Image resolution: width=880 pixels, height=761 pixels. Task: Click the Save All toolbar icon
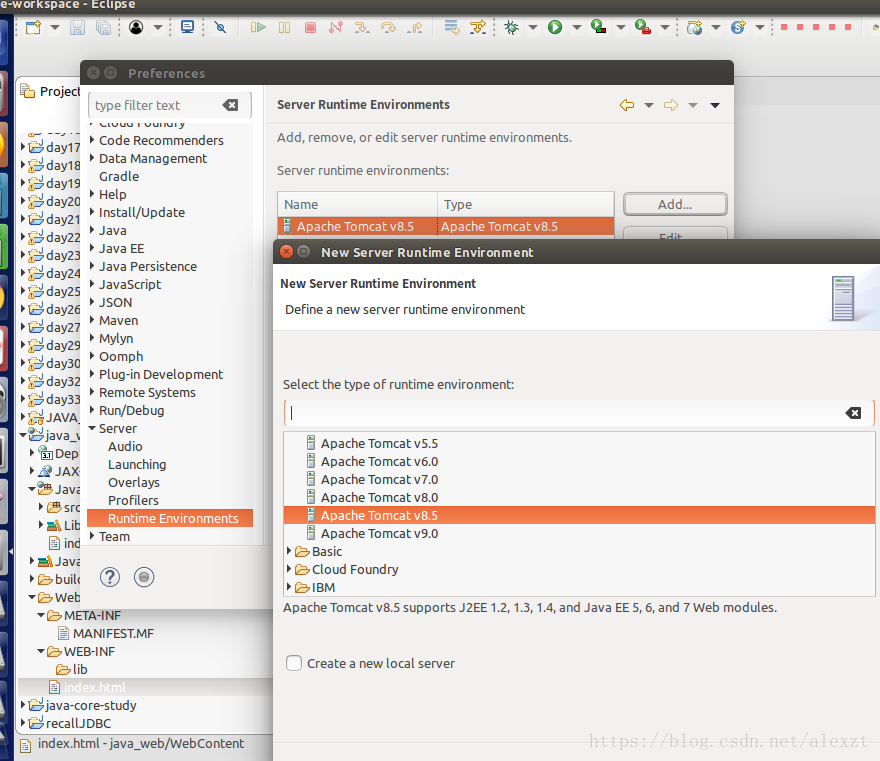(104, 27)
